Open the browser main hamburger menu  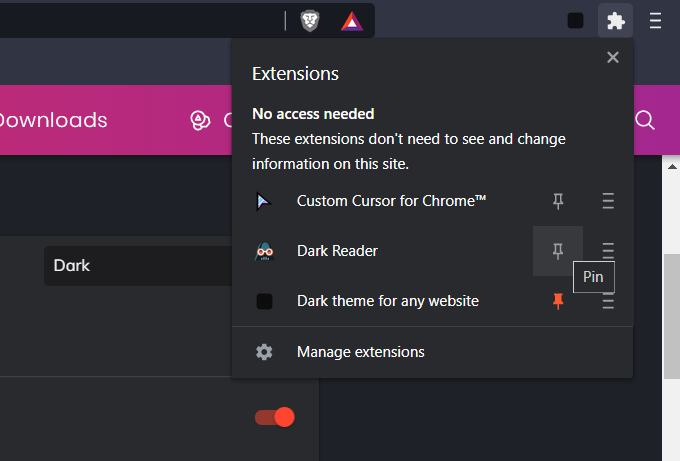(655, 20)
